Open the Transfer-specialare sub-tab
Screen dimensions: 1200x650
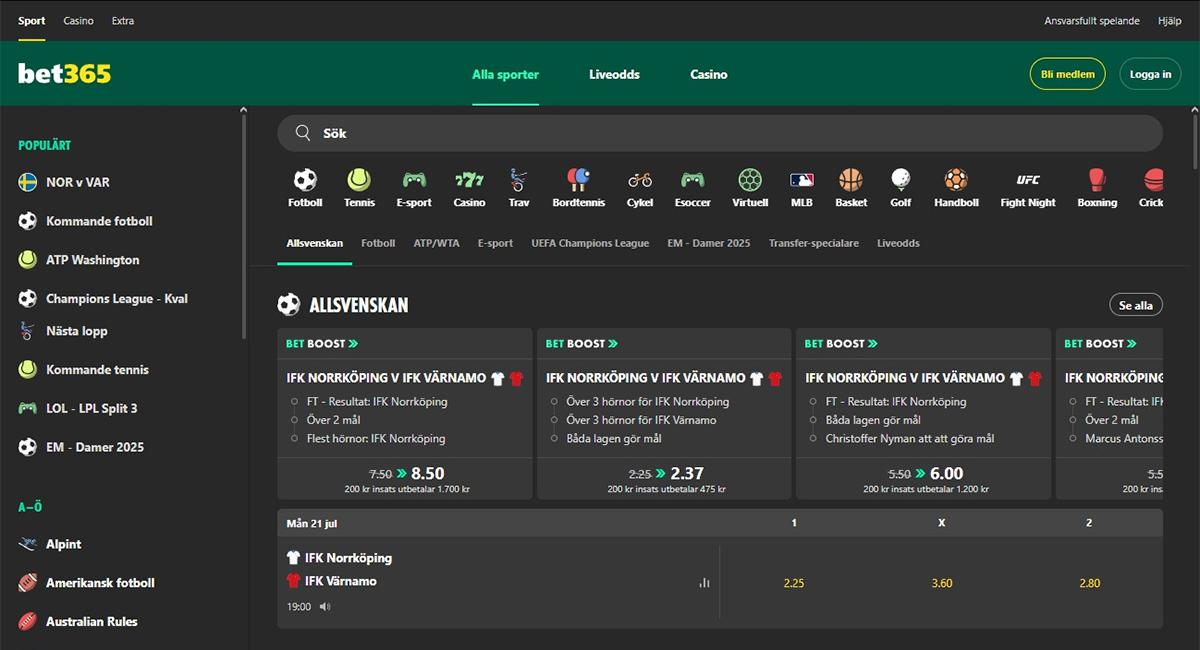[813, 243]
